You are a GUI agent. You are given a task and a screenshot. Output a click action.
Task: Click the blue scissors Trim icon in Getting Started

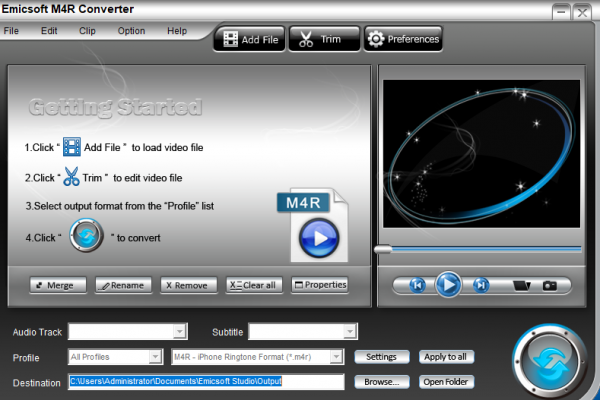click(71, 177)
